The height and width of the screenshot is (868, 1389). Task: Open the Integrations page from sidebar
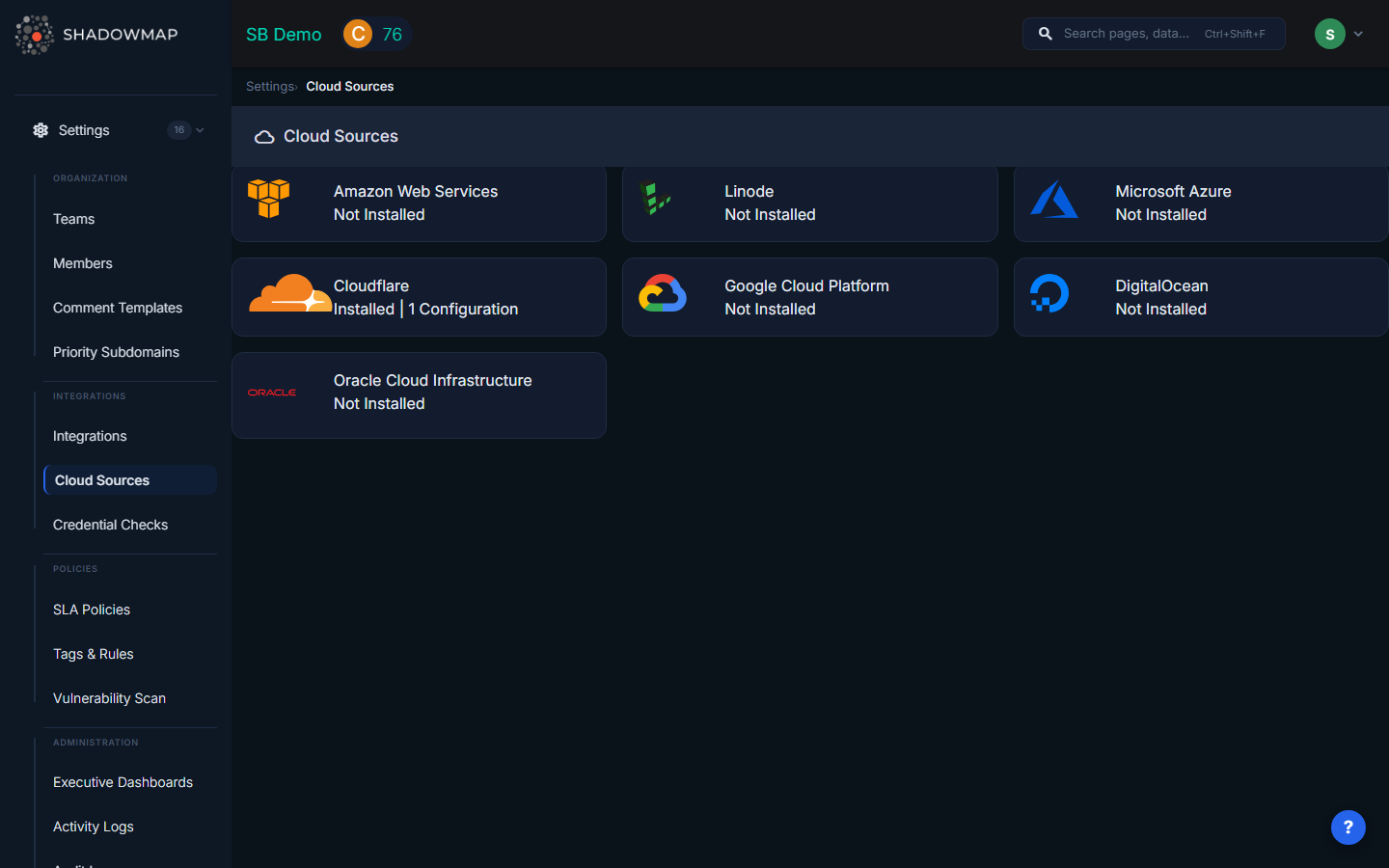click(x=90, y=436)
